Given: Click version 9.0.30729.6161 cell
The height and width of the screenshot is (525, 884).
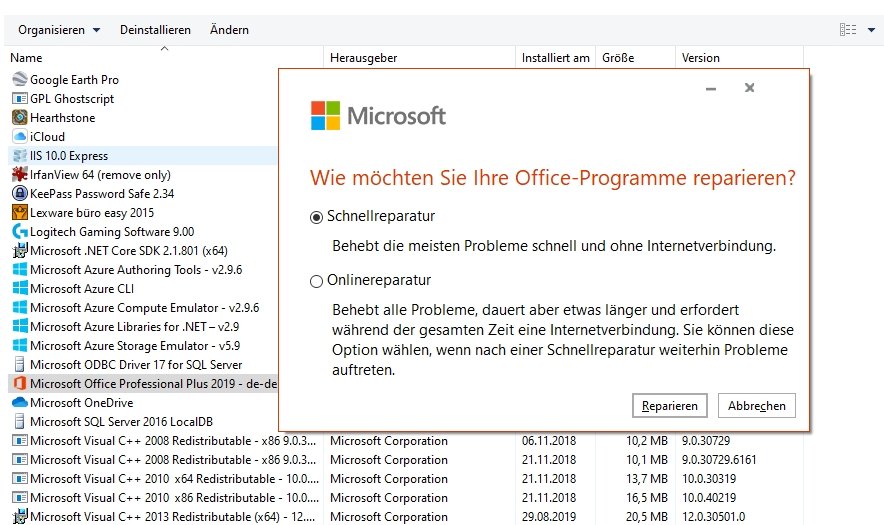Looking at the screenshot, I should [719, 460].
